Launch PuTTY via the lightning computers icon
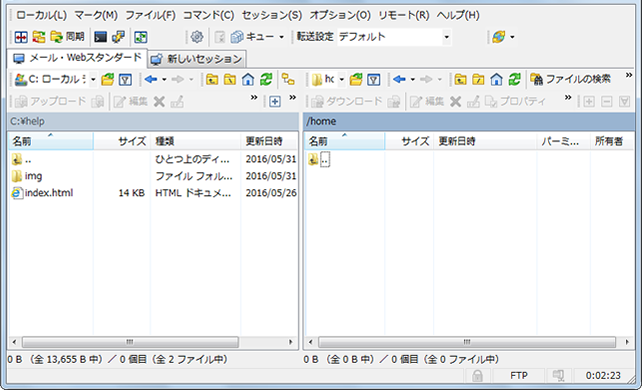642x390 pixels. click(x=118, y=37)
